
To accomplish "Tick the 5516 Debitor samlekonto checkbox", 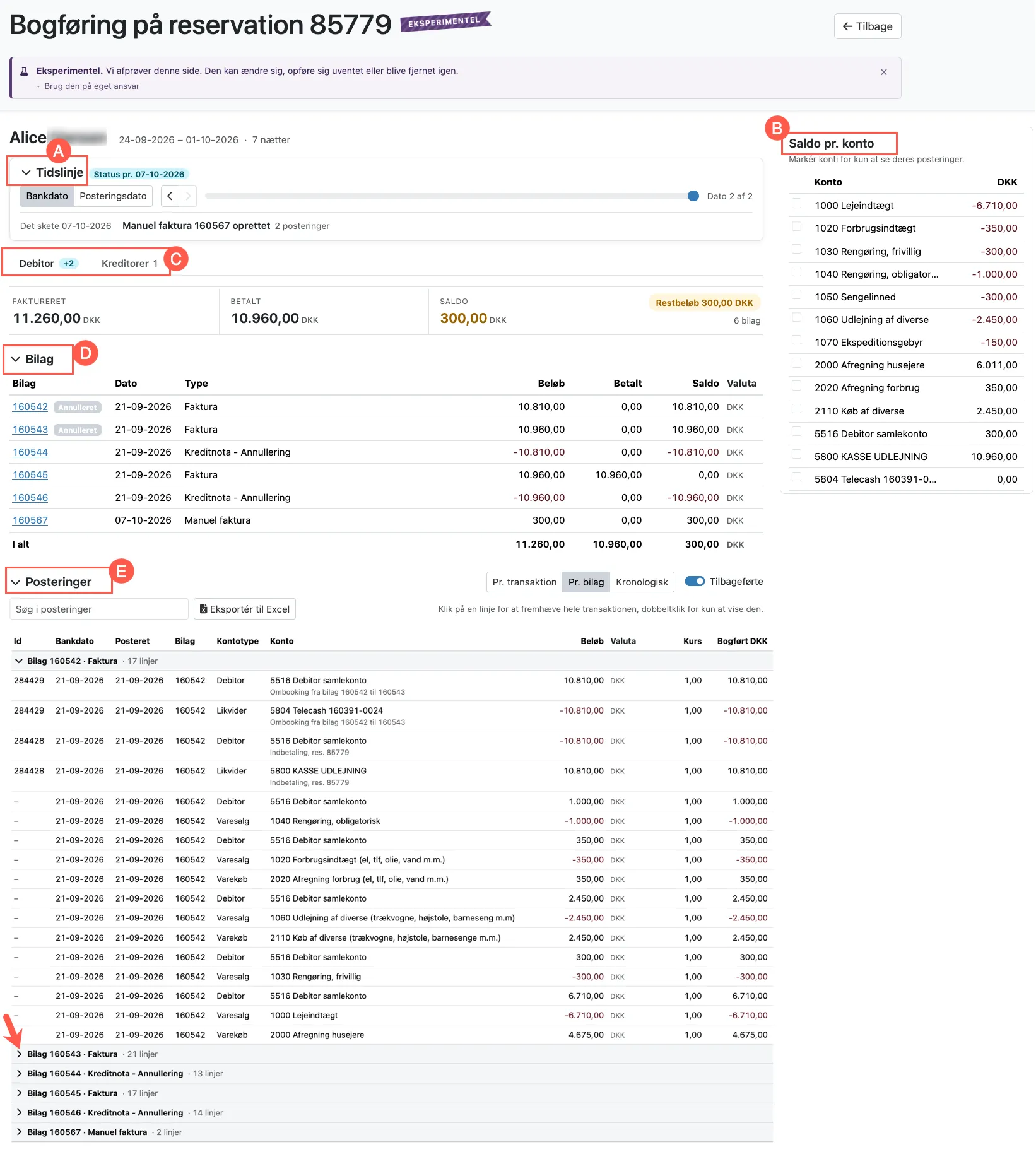I will (797, 432).
